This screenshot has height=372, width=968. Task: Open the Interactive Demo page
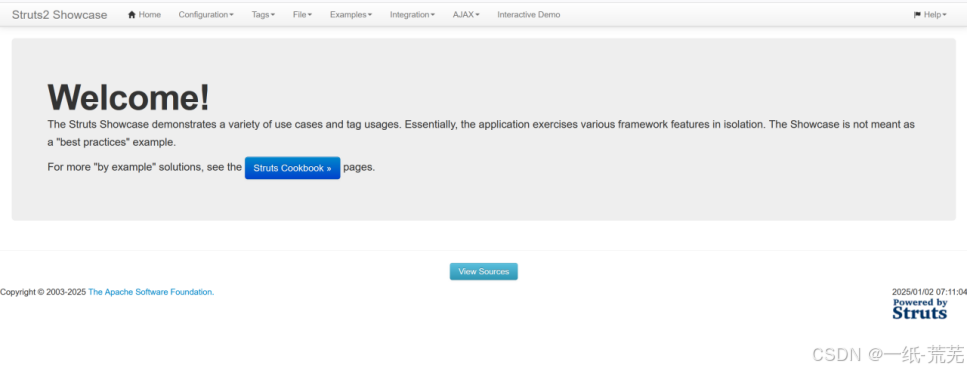pos(529,15)
